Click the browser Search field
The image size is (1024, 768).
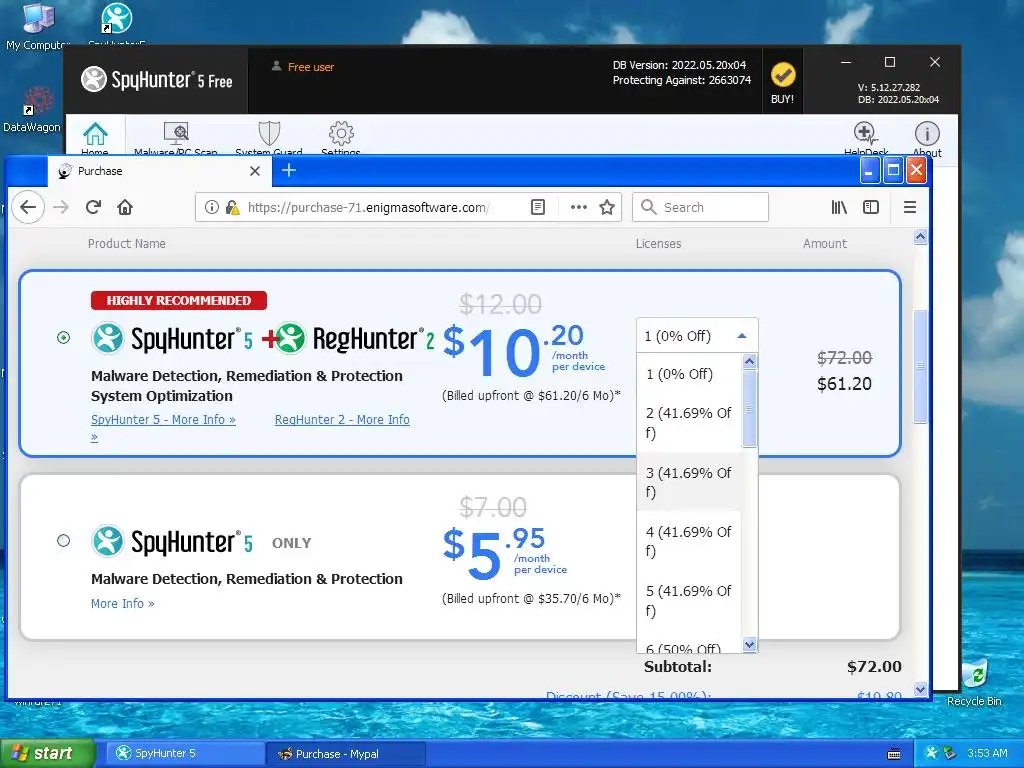click(700, 207)
